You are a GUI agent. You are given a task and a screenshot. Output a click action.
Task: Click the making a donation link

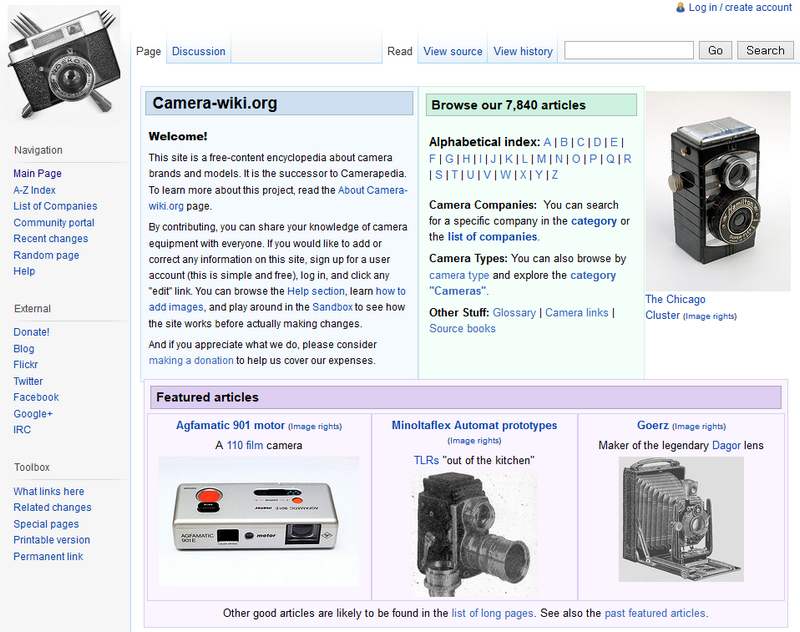point(191,361)
